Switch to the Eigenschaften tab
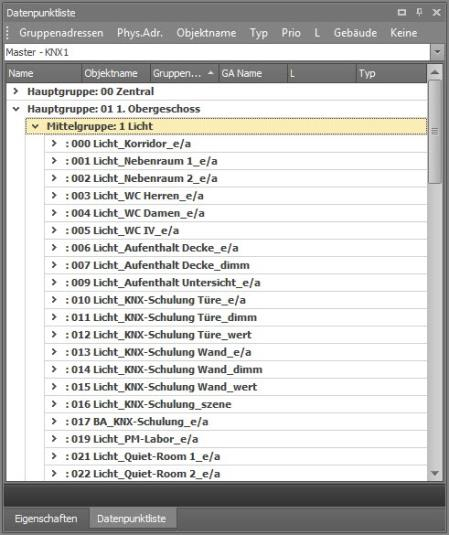This screenshot has height=535, width=449. pyautogui.click(x=46, y=519)
